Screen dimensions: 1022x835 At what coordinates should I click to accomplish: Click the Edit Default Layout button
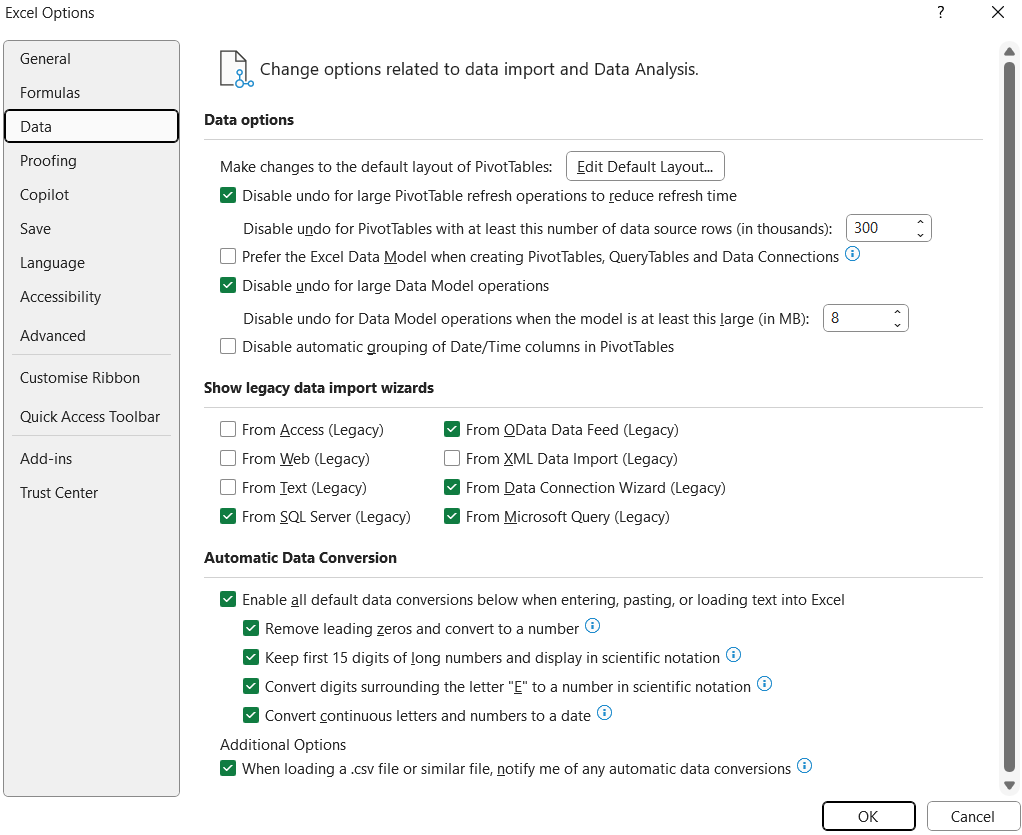[645, 166]
